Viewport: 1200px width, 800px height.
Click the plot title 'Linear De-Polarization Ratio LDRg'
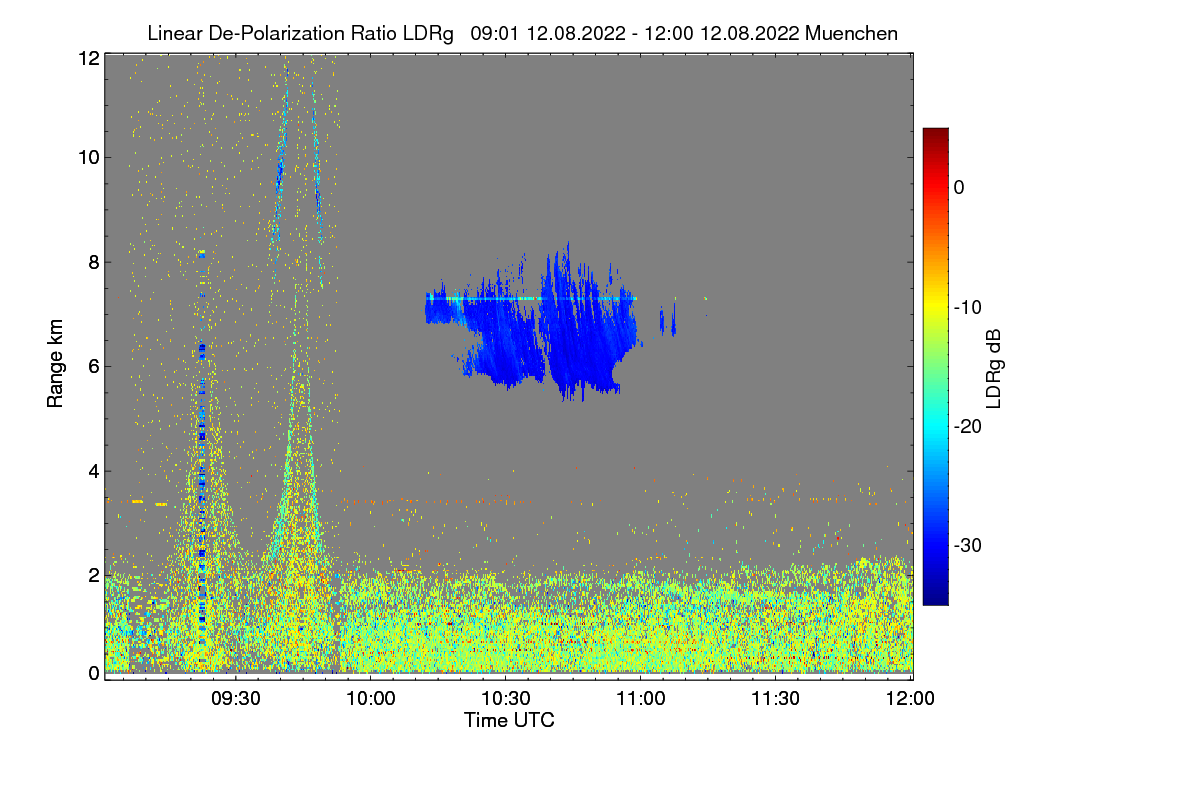pos(301,33)
